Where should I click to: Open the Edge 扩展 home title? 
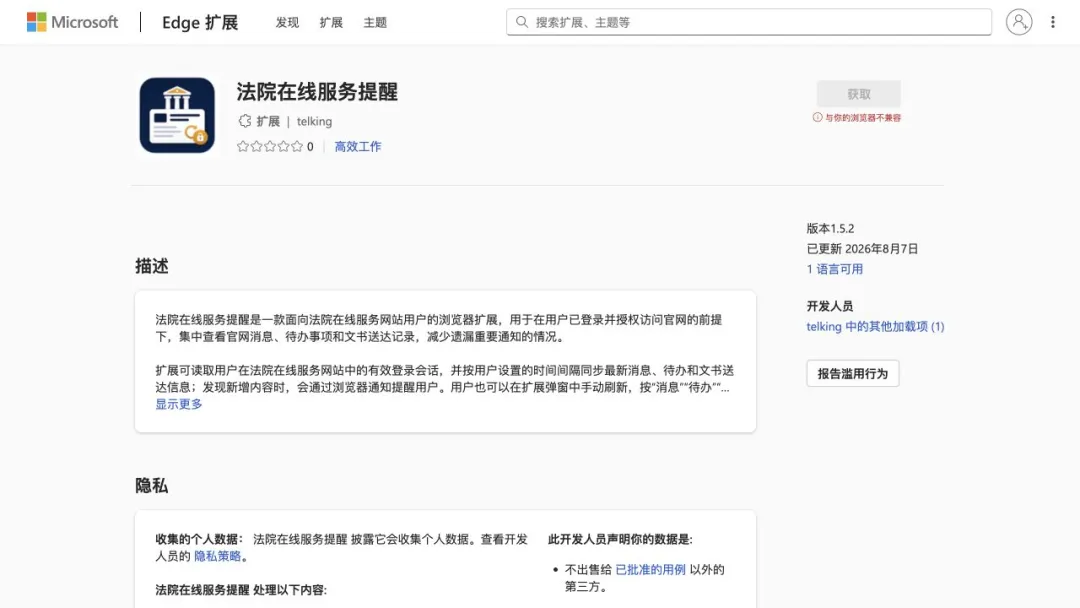pos(200,23)
